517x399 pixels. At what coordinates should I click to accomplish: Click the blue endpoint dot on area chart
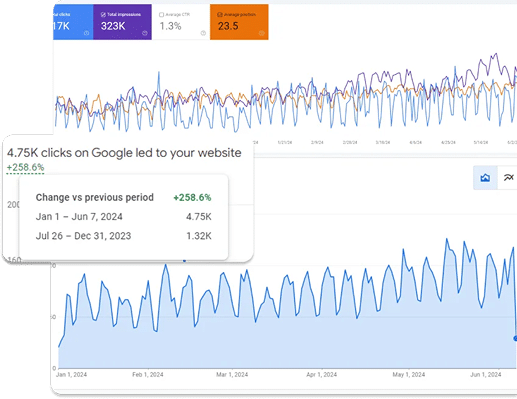coord(515,338)
